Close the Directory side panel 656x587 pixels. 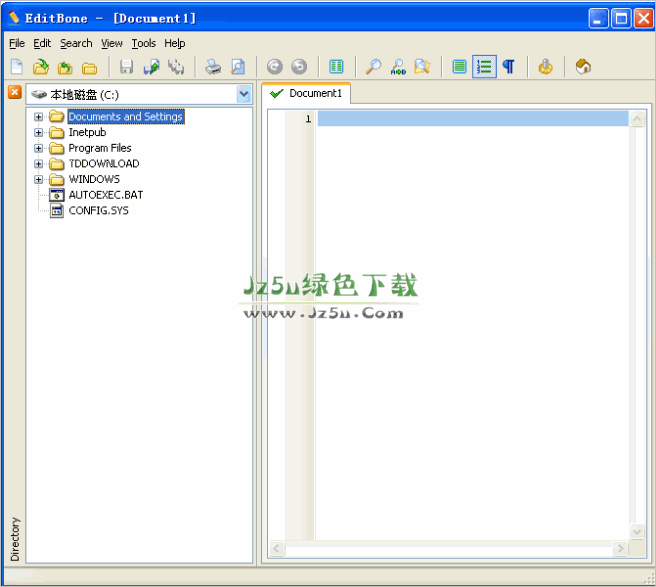(x=15, y=92)
